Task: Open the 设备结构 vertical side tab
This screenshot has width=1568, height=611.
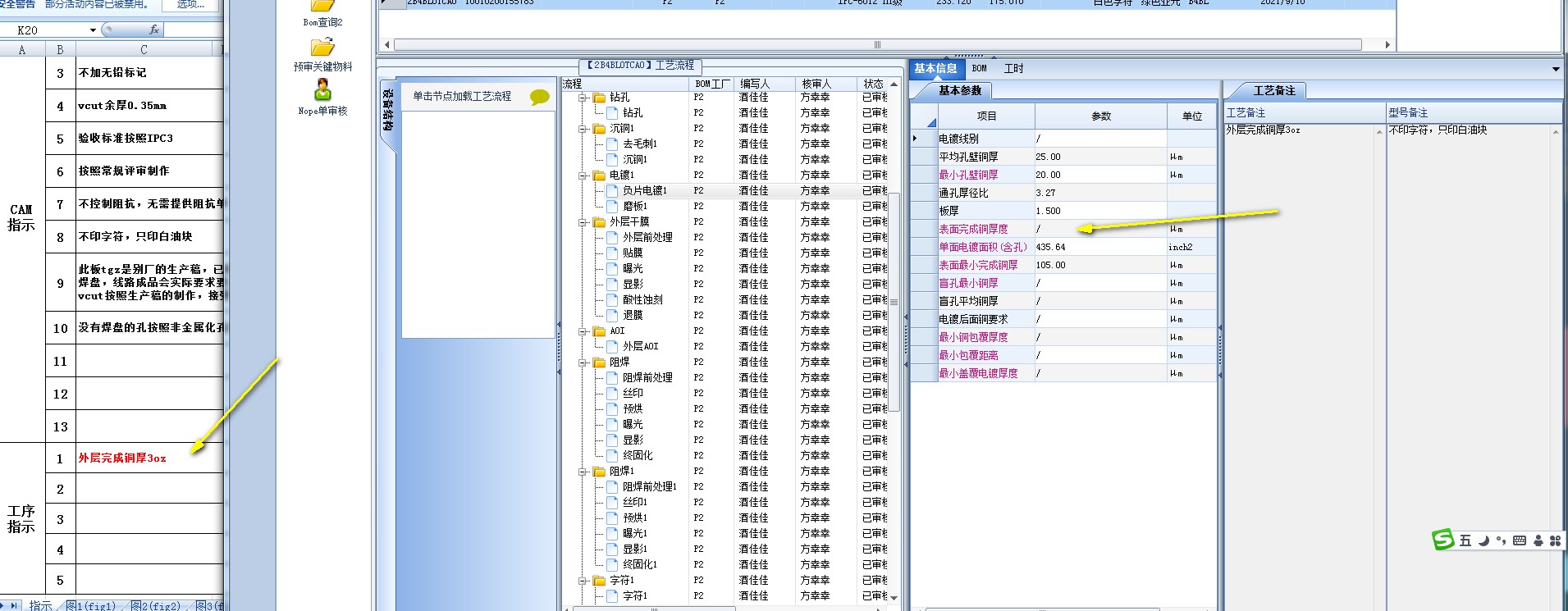Action: pos(388,111)
